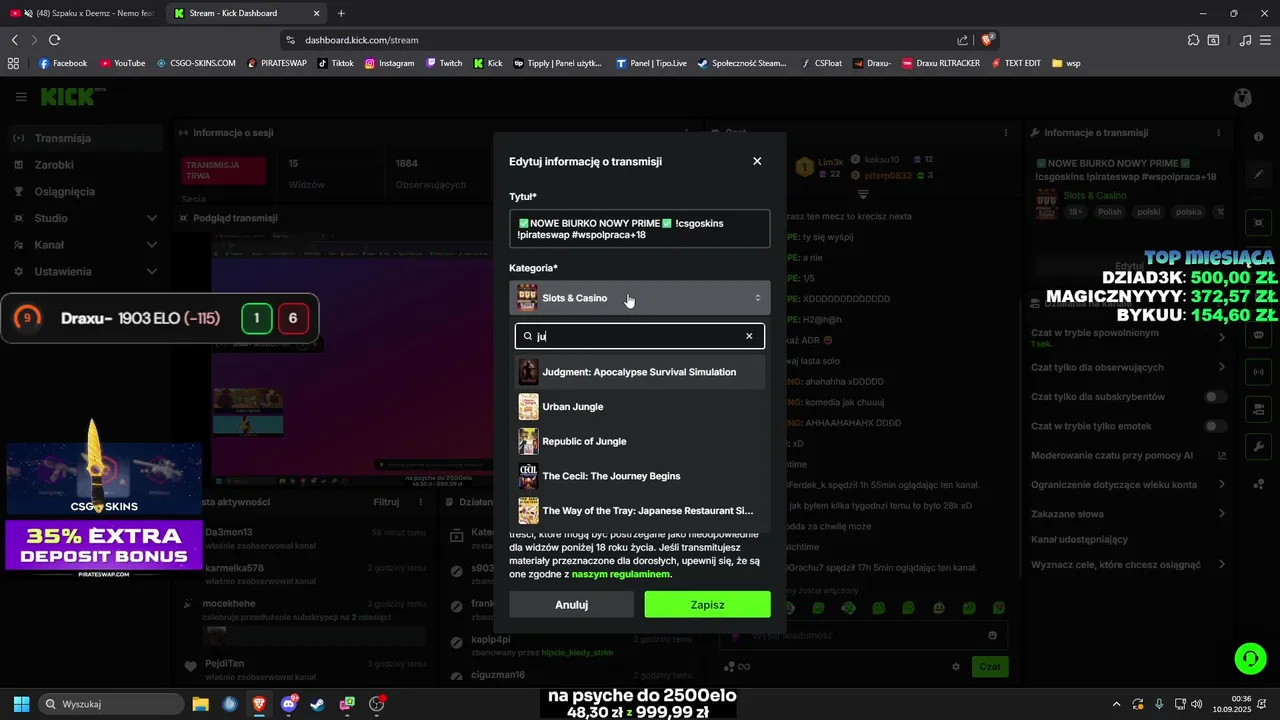Open the wsp bookmarks folder
The height and width of the screenshot is (720, 1280).
[1066, 63]
